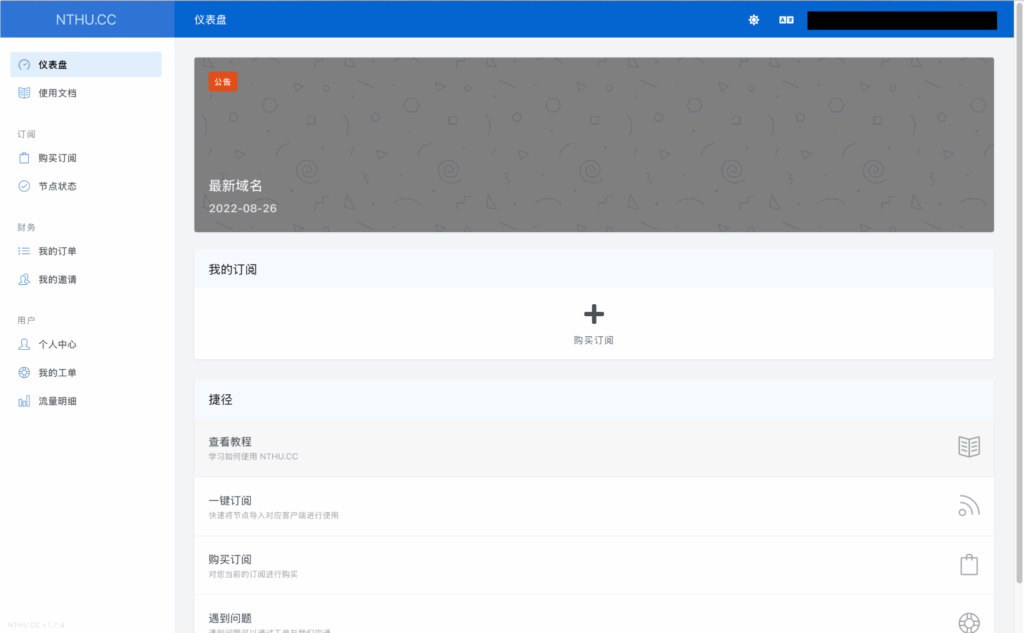The image size is (1024, 633).
Task: Click the 我的订阅 section heading
Action: click(x=232, y=270)
